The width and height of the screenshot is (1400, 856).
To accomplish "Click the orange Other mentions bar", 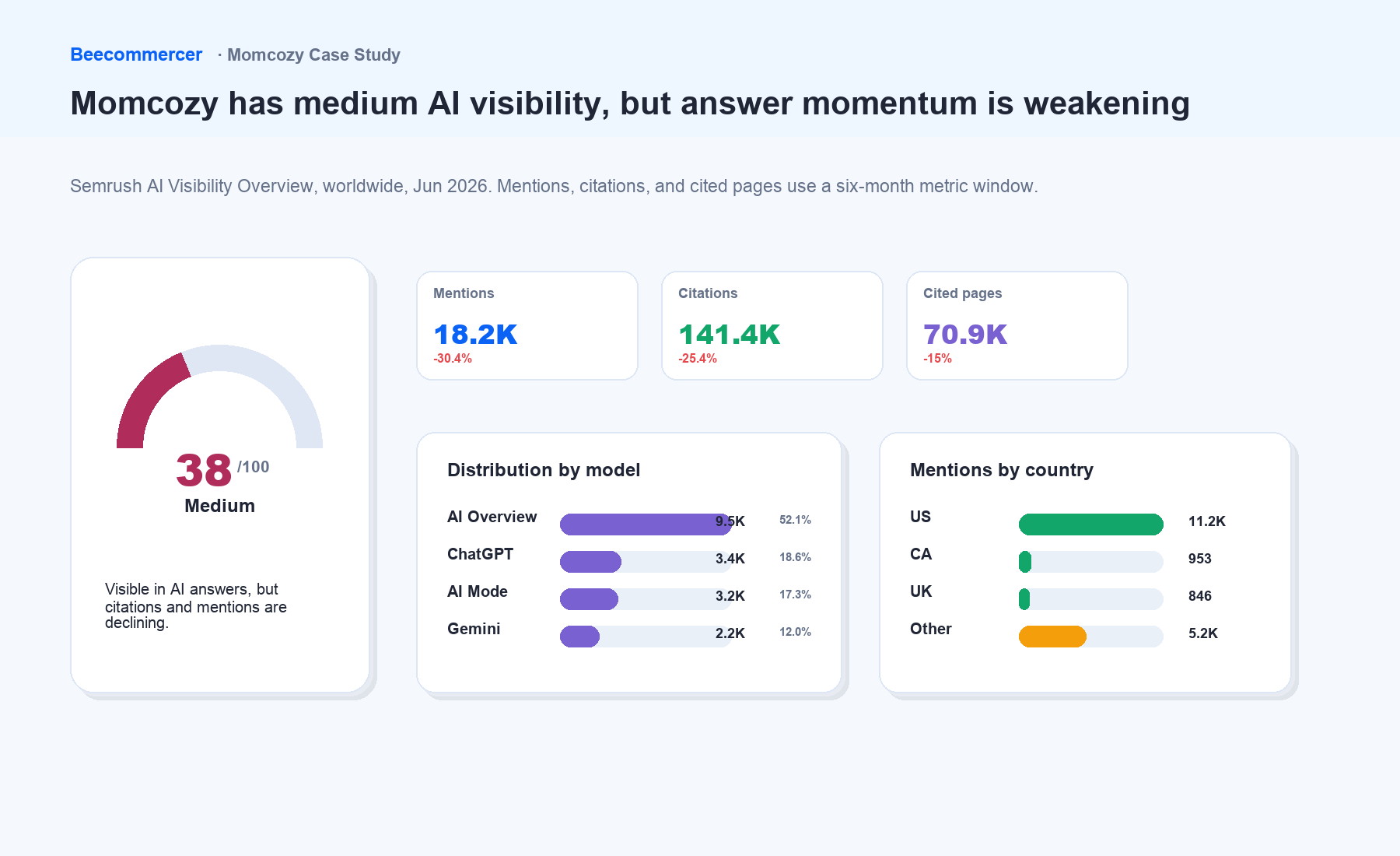I will point(1052,637).
